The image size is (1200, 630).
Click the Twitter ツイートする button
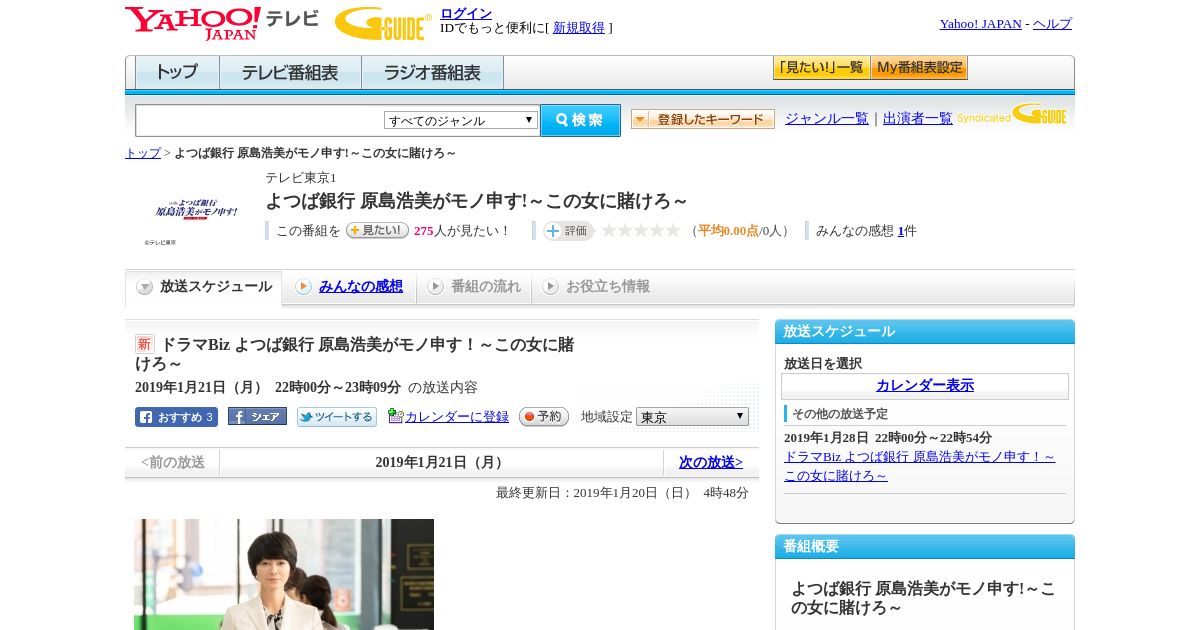click(x=337, y=417)
